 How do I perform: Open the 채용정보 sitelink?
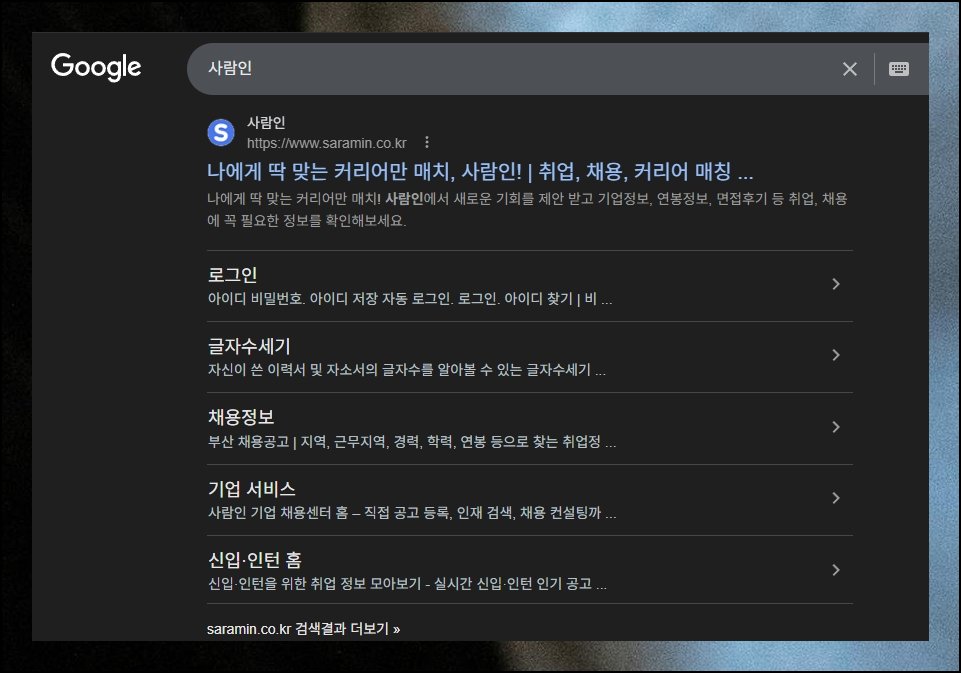point(241,417)
